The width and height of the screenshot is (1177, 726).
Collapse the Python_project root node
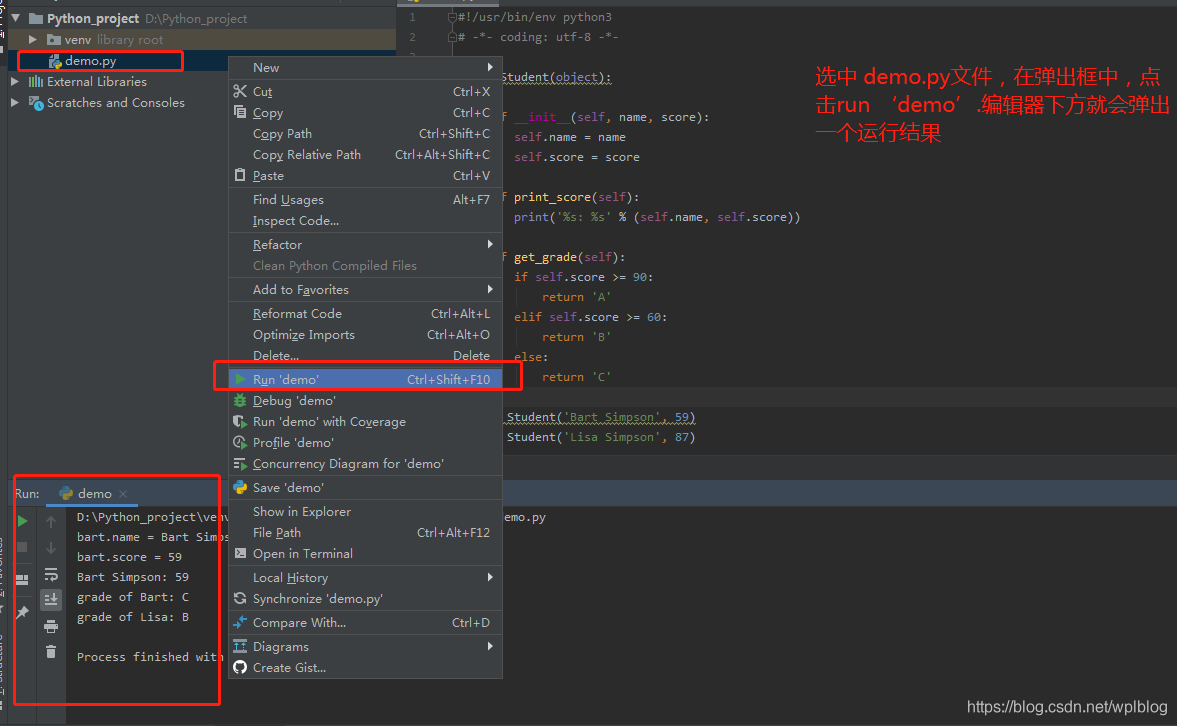pos(15,18)
